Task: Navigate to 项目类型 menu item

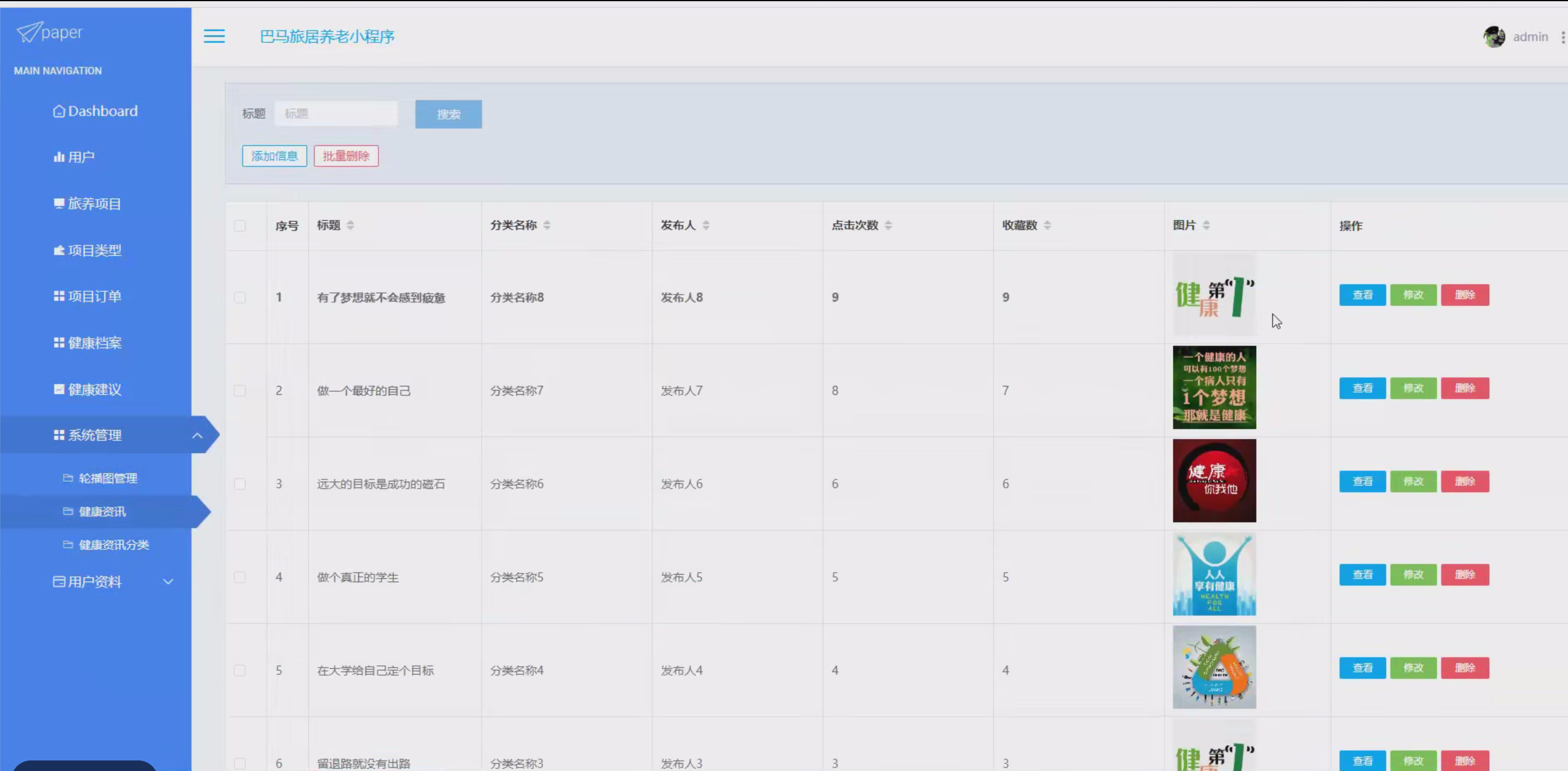Action: coord(95,250)
